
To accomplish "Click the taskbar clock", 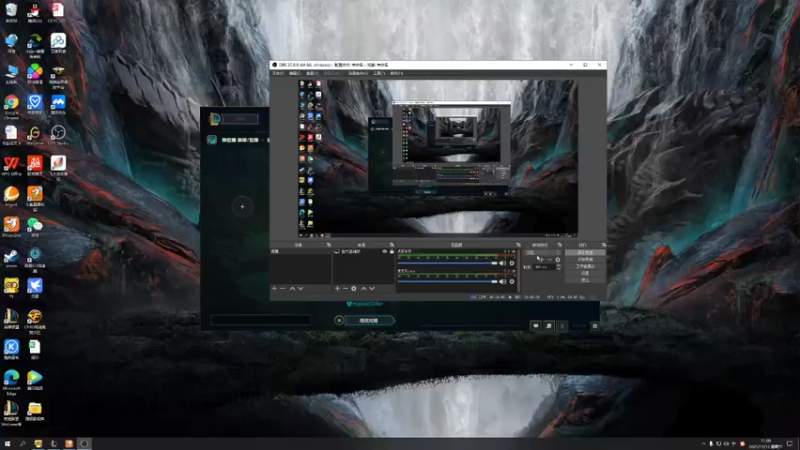I will 766,443.
